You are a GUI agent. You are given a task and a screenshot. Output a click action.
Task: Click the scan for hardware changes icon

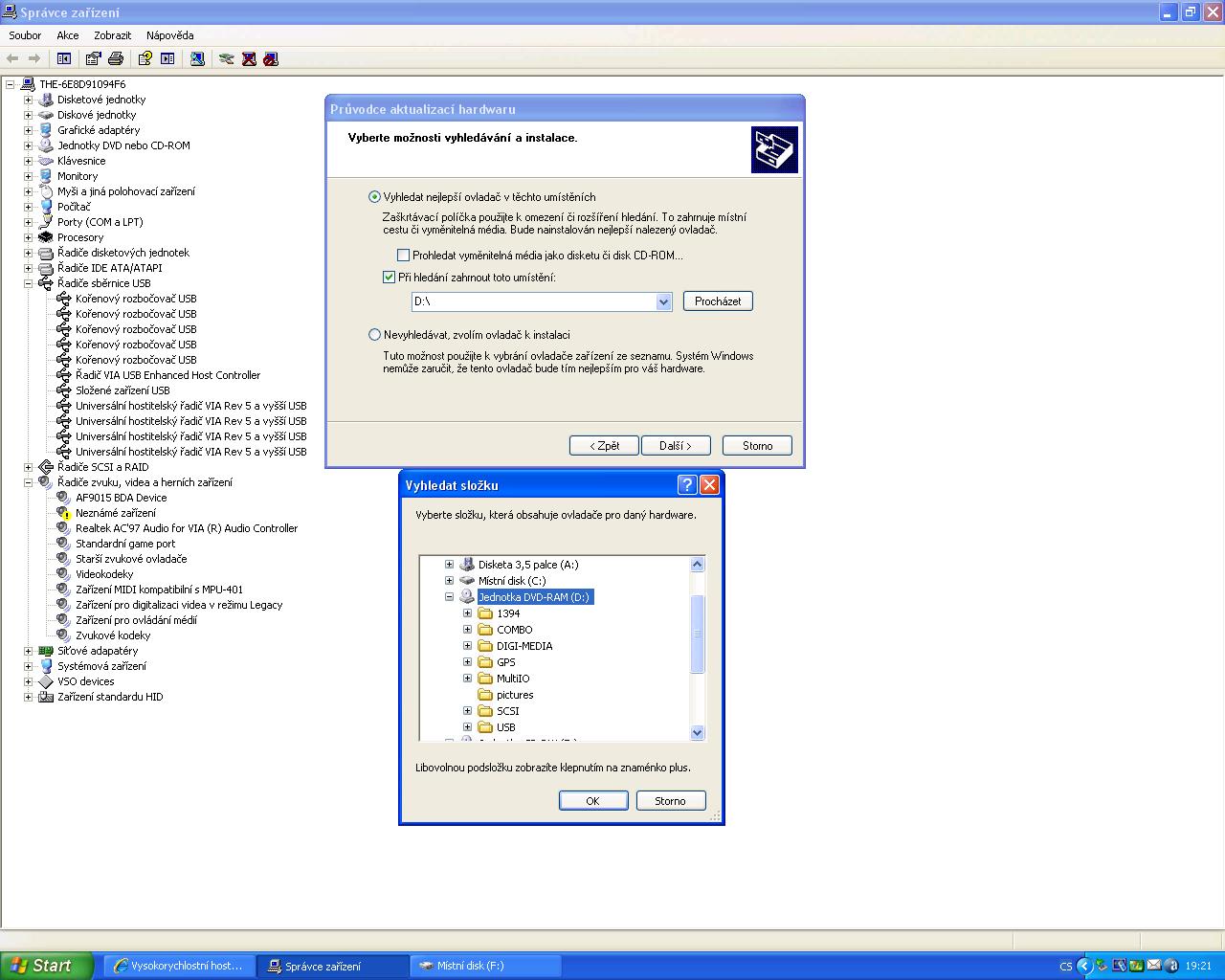pos(196,58)
